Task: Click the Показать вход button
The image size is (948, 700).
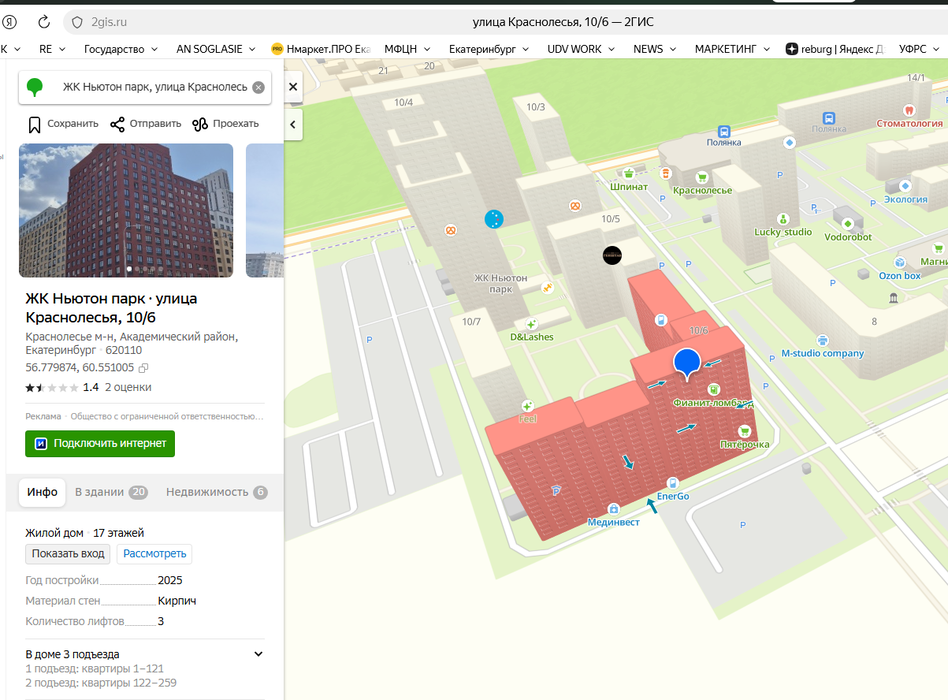Action: (x=68, y=554)
